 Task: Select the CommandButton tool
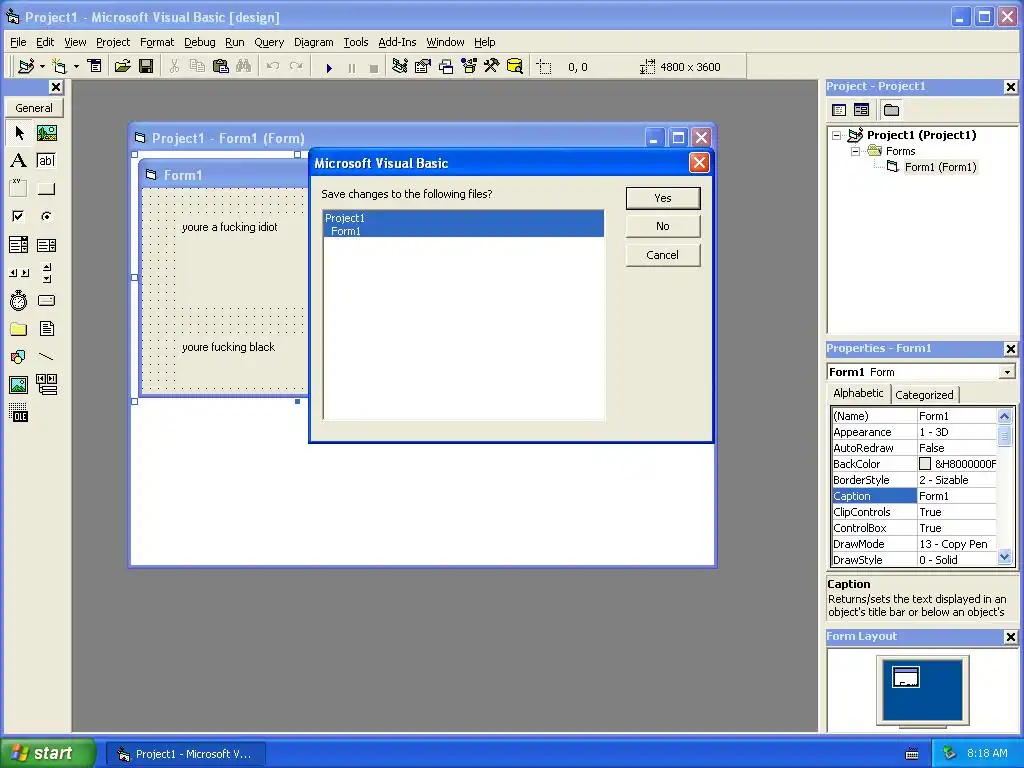46,189
